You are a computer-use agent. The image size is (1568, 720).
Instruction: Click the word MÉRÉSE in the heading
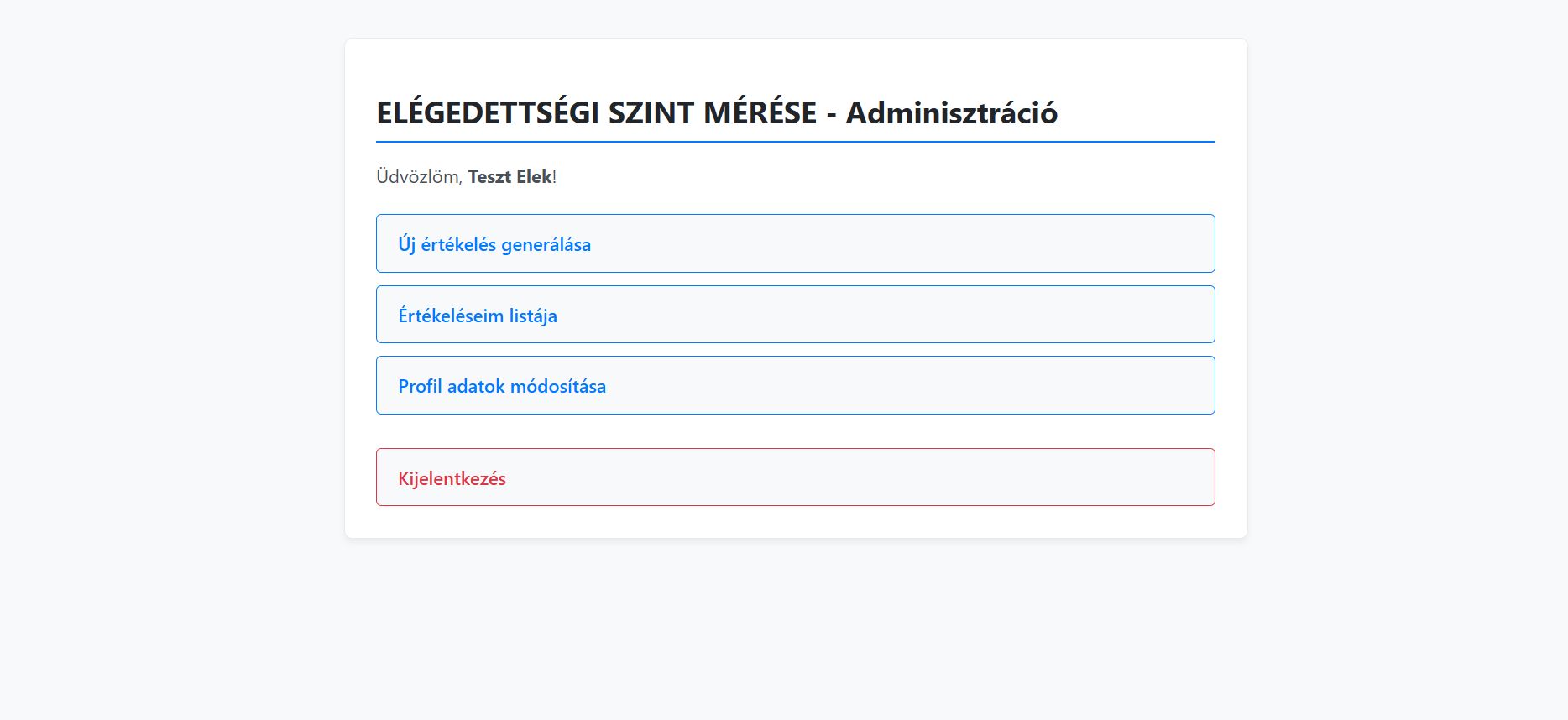coord(760,112)
